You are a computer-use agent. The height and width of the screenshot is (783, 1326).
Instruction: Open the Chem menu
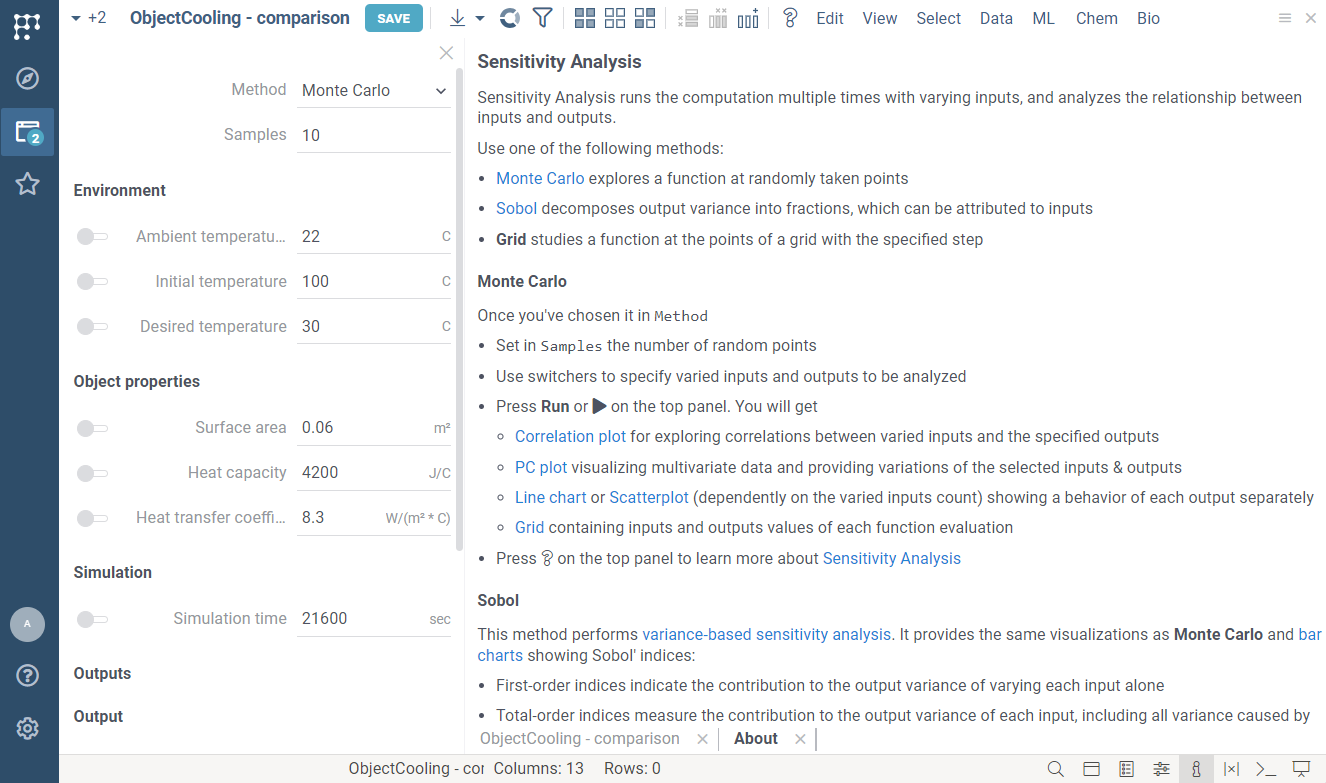(x=1096, y=18)
